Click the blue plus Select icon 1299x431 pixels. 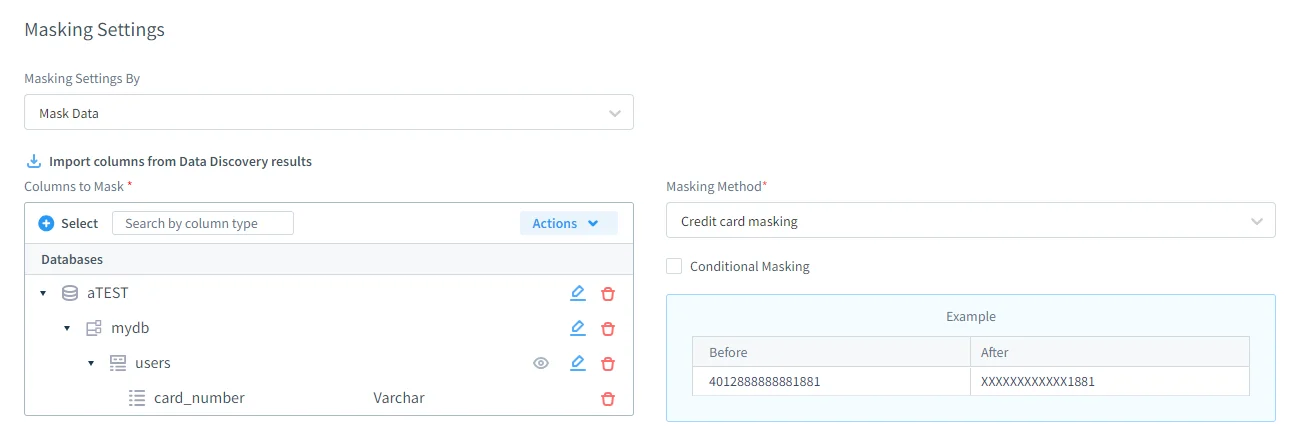[46, 224]
